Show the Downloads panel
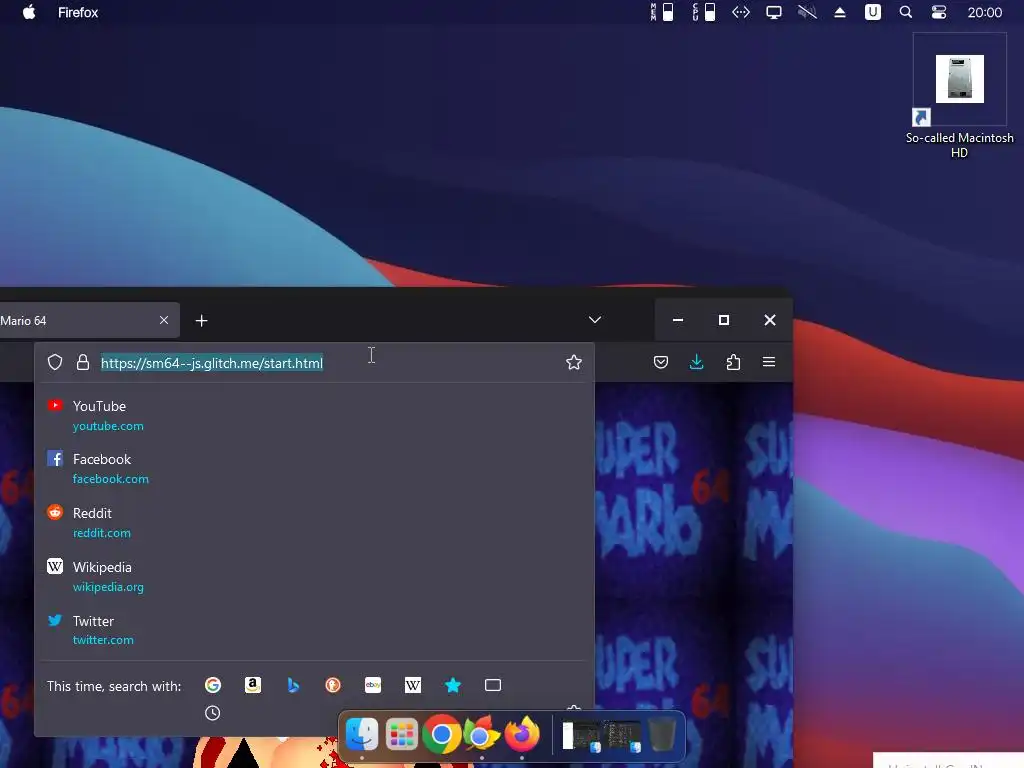 point(697,362)
